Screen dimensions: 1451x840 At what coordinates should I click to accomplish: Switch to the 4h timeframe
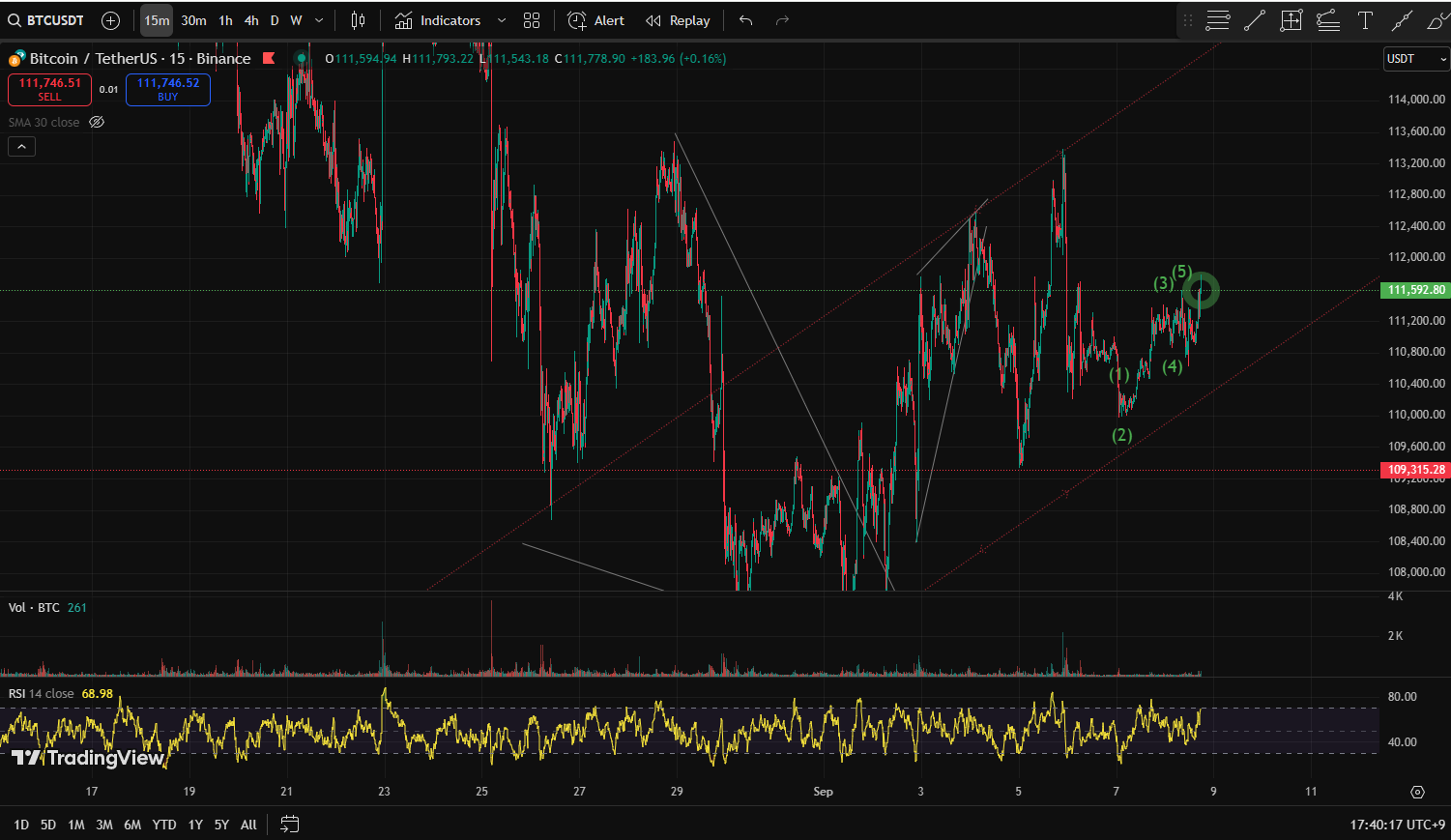pyautogui.click(x=251, y=20)
